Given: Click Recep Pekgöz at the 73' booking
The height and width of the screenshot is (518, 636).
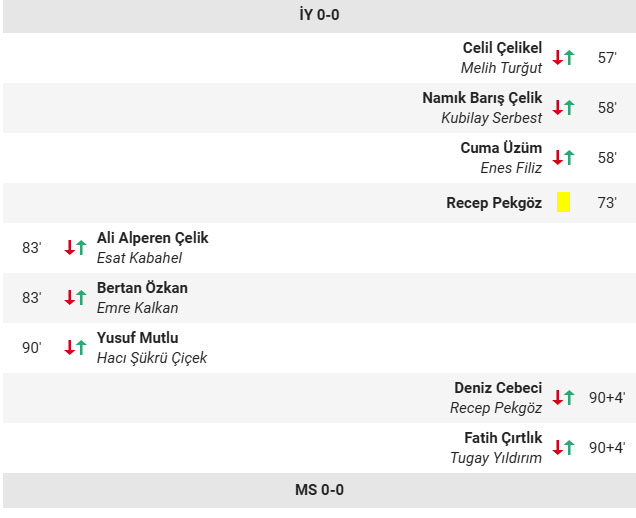Looking at the screenshot, I should pyautogui.click(x=494, y=203).
